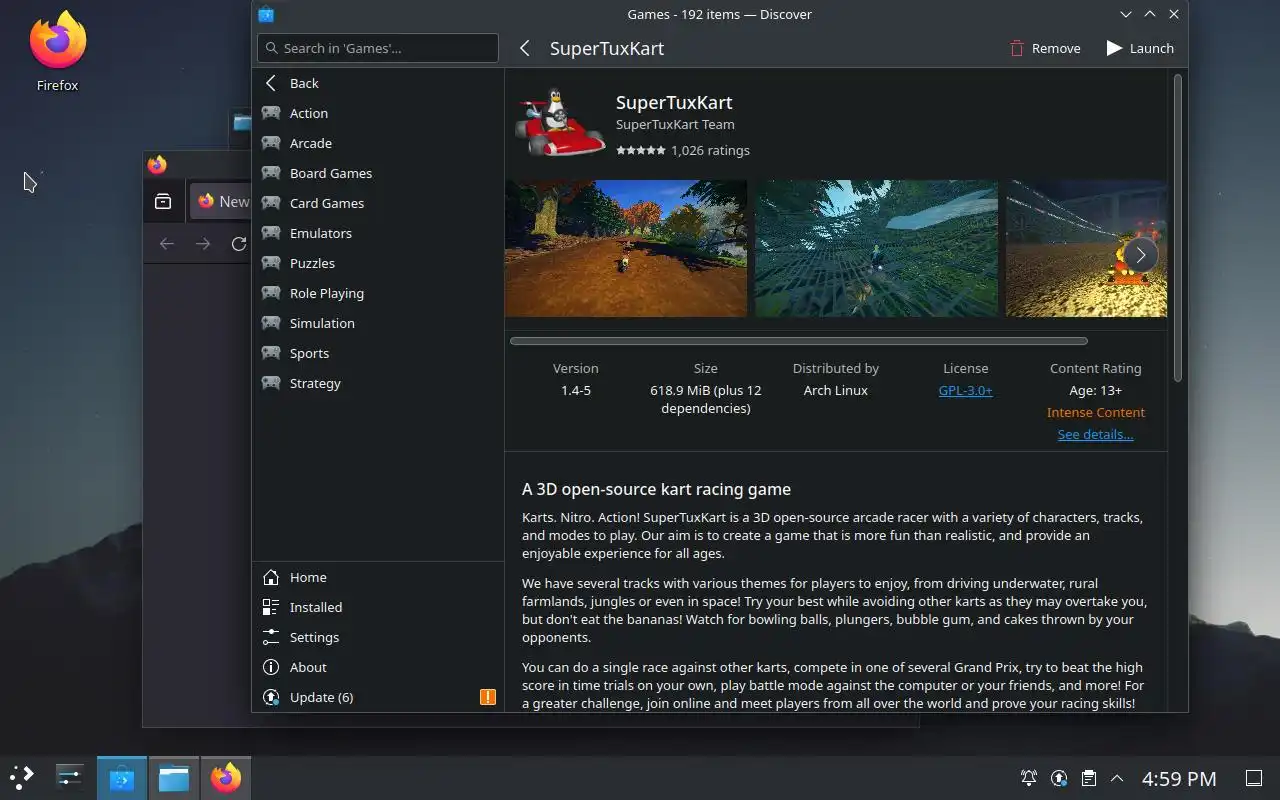The width and height of the screenshot is (1280, 800).
Task: Select the New Tab tab in Firefox window
Action: (222, 201)
